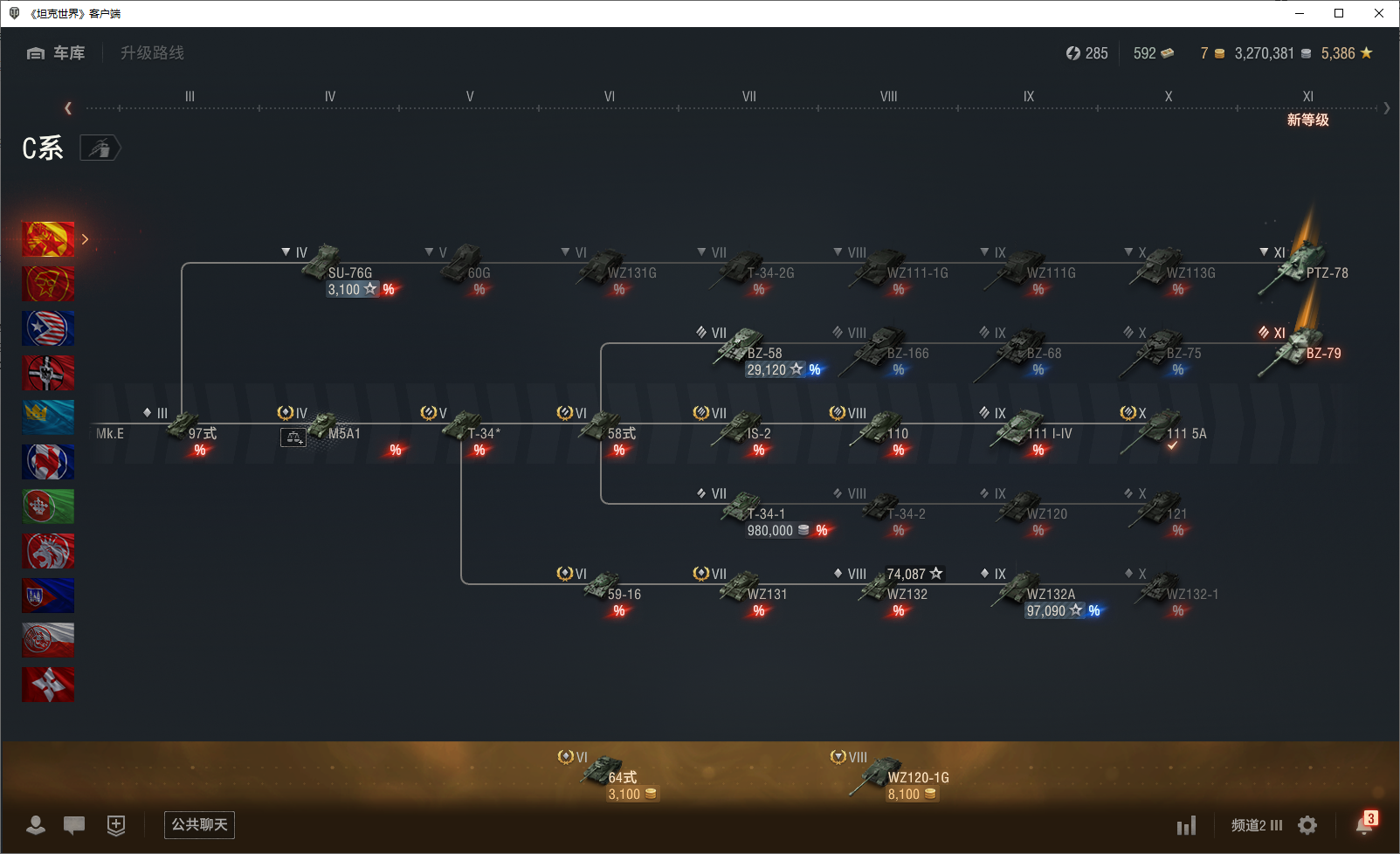Select the green nation flag

point(48,506)
